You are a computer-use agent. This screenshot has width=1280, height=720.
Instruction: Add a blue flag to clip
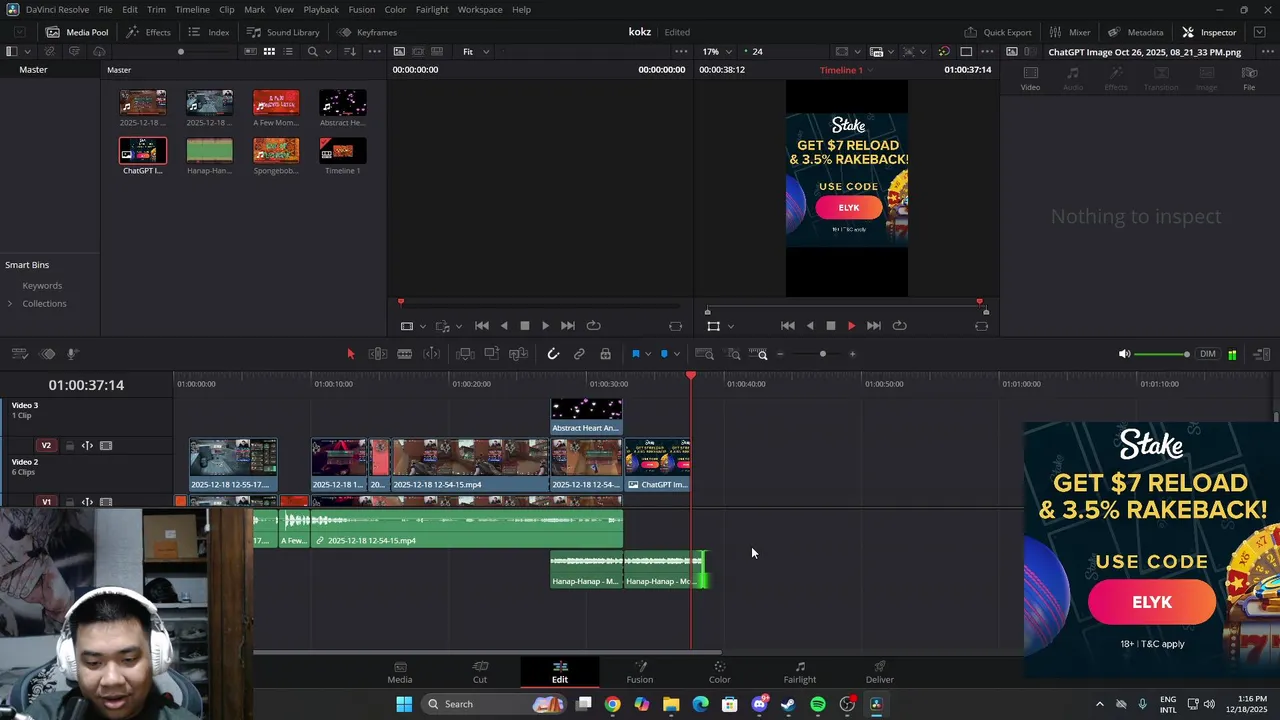click(635, 354)
